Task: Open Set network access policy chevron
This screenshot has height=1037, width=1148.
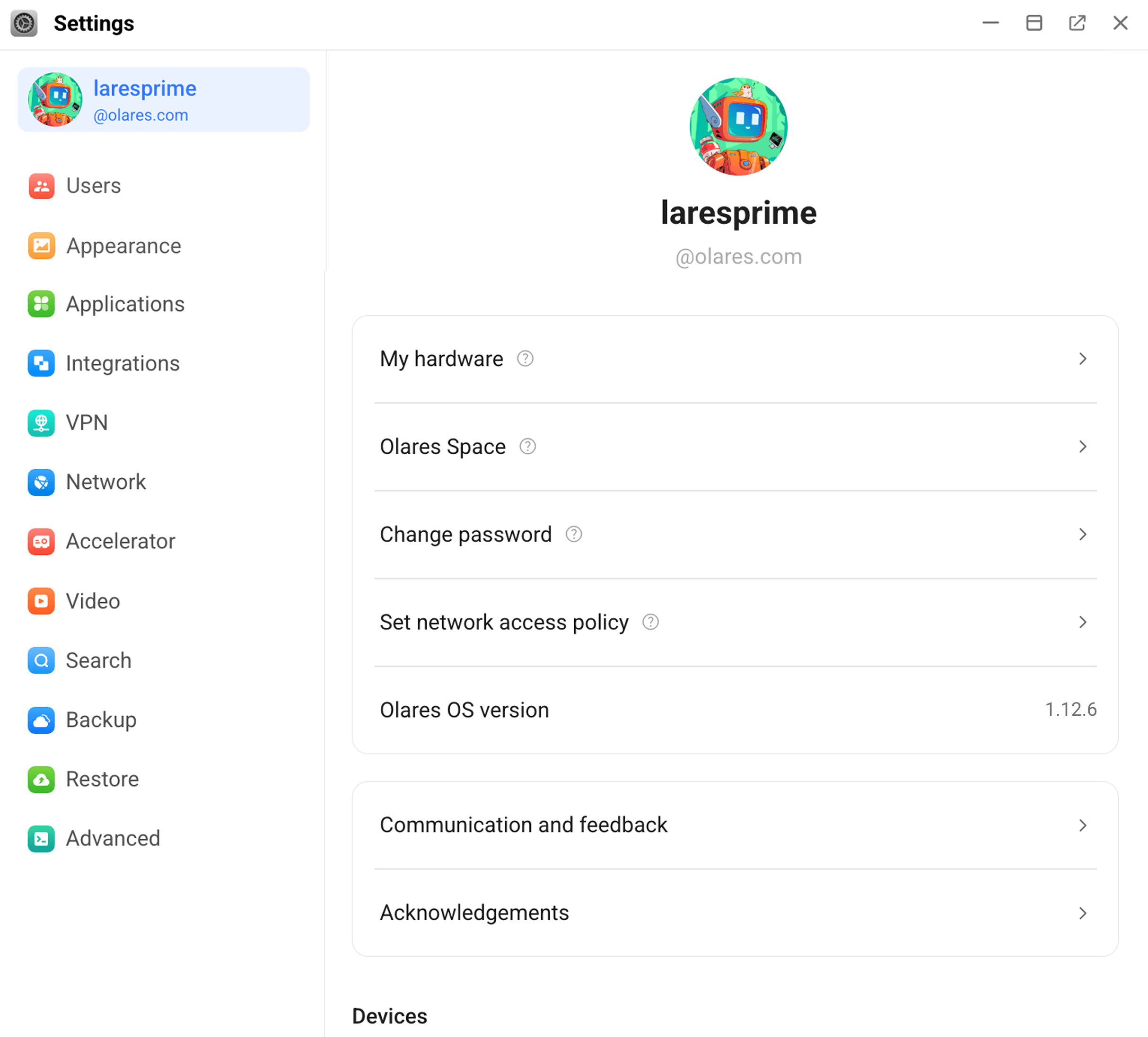Action: [1083, 622]
